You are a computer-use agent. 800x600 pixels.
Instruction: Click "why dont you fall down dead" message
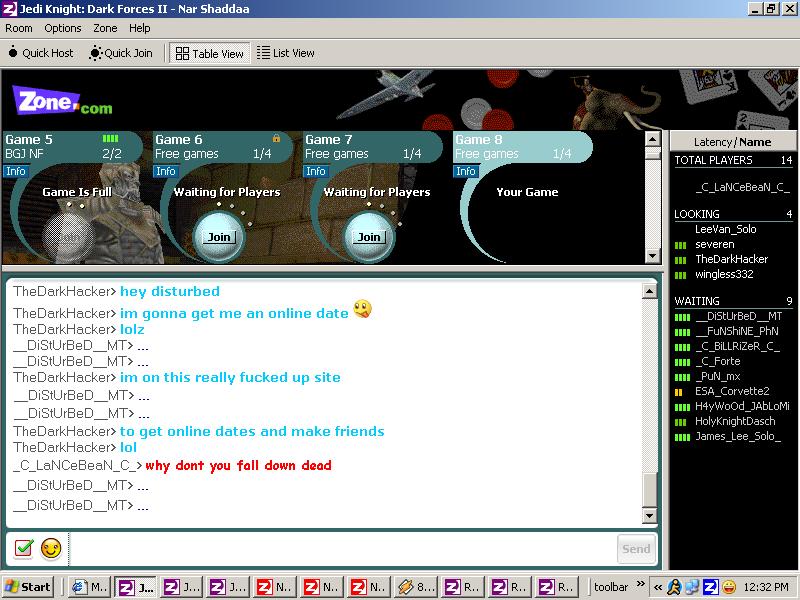tap(238, 465)
